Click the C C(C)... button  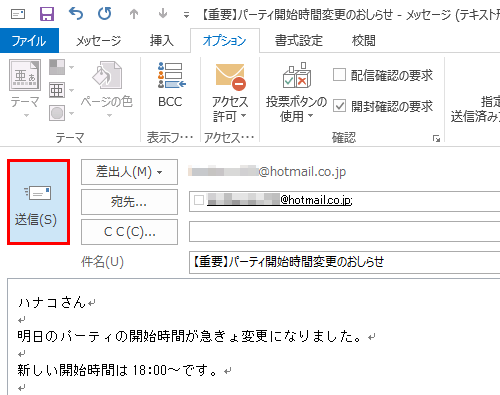tap(129, 232)
